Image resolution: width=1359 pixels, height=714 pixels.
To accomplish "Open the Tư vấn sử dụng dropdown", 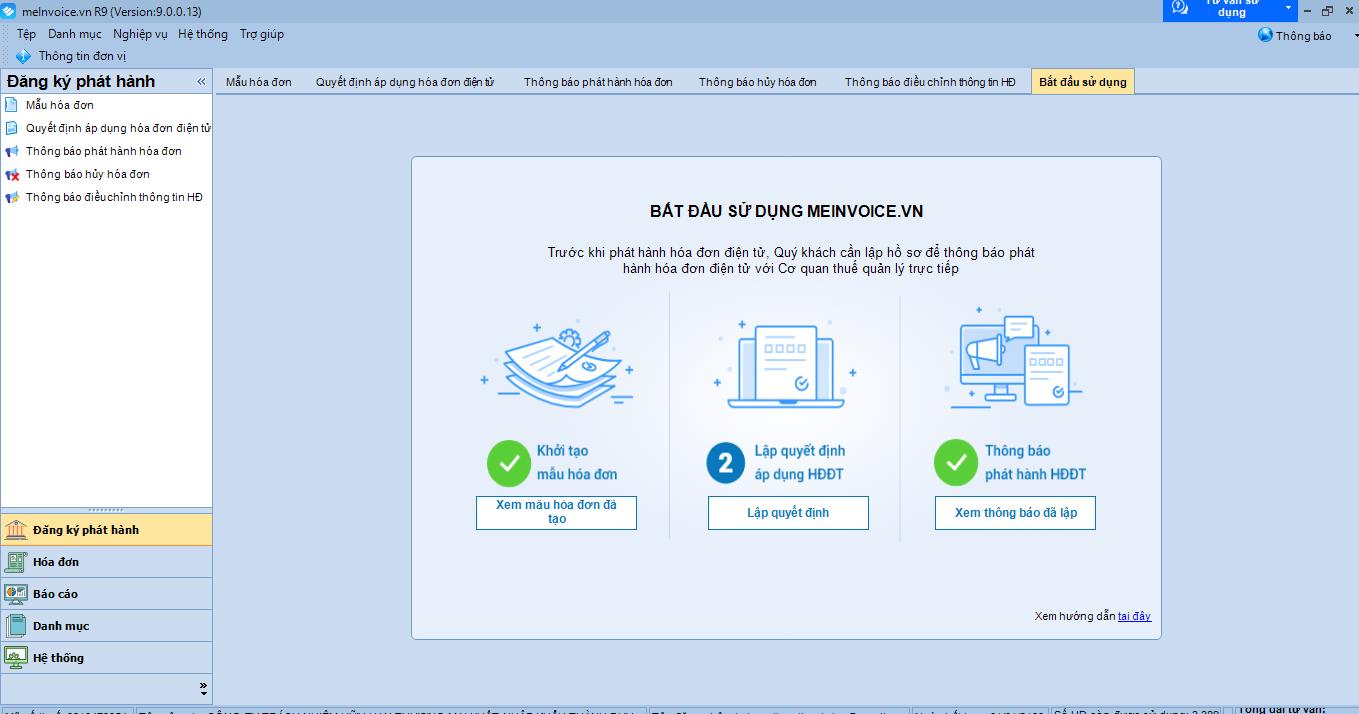I will [x=1288, y=8].
